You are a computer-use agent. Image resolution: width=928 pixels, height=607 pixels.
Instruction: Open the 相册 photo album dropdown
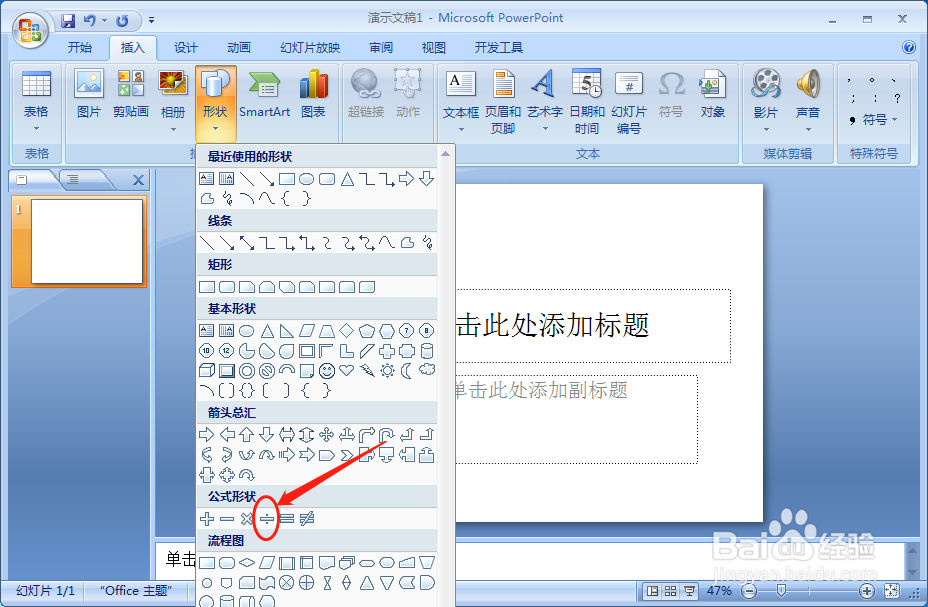pos(173,101)
